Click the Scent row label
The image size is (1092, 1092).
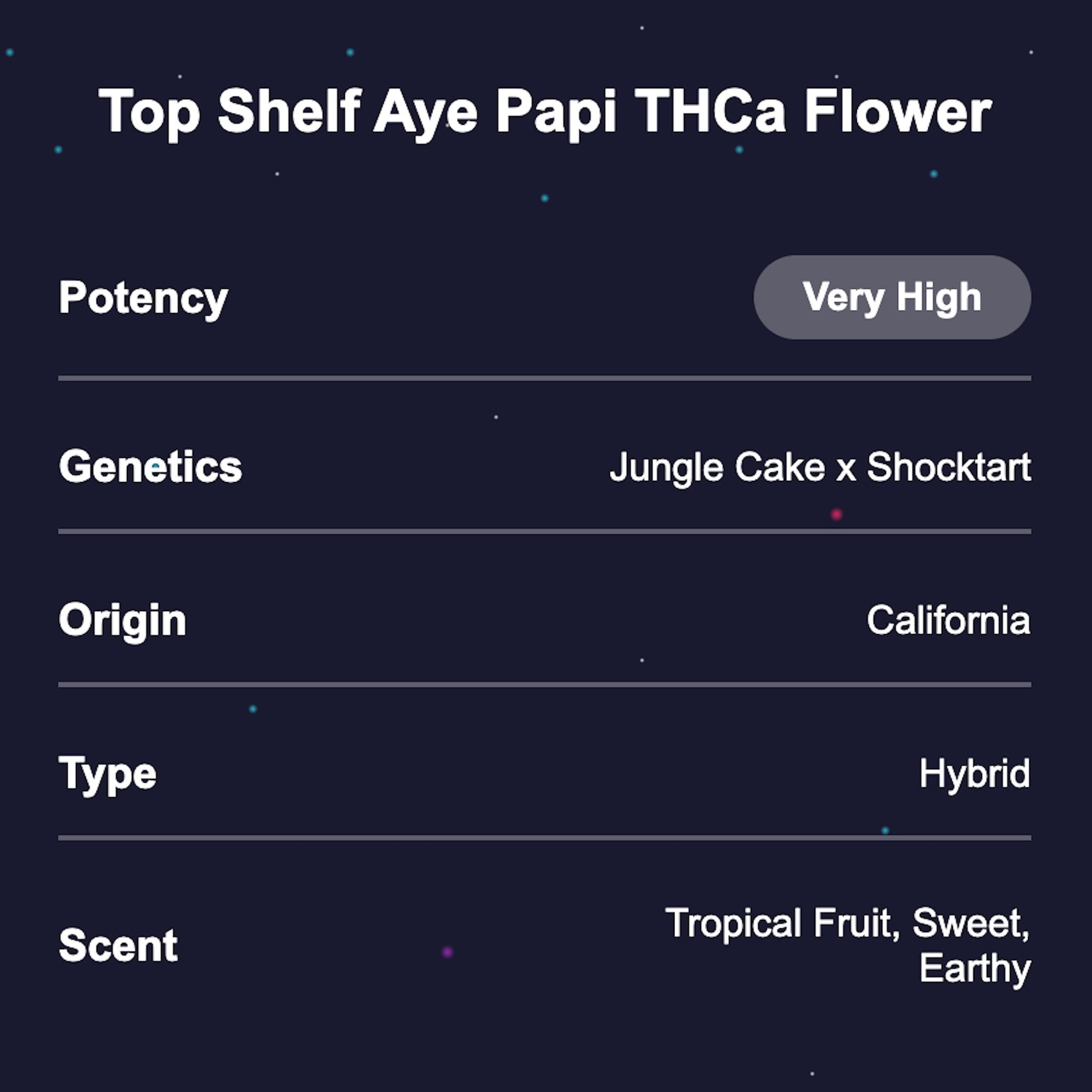click(x=118, y=945)
